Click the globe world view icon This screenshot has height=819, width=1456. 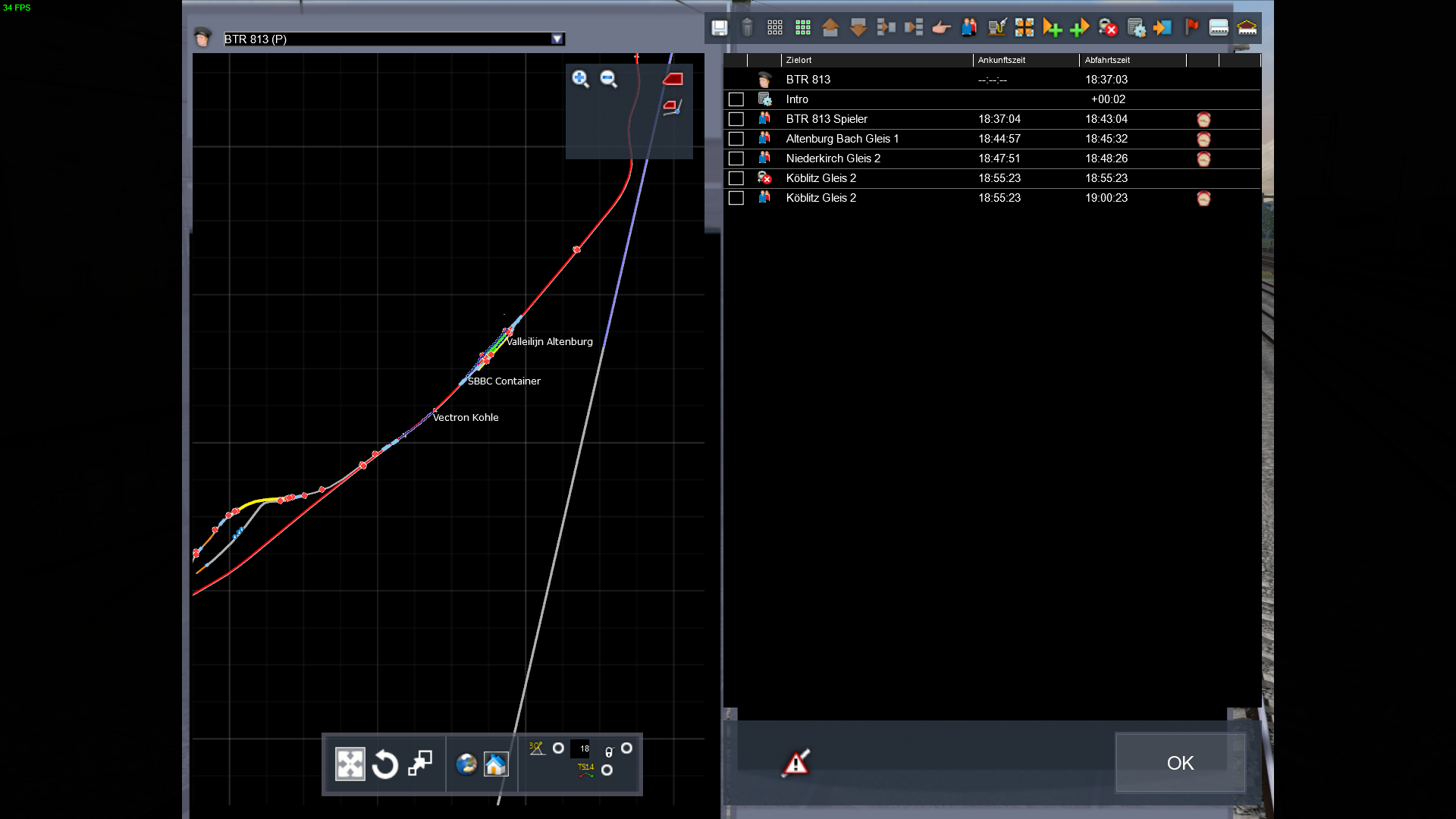click(466, 764)
